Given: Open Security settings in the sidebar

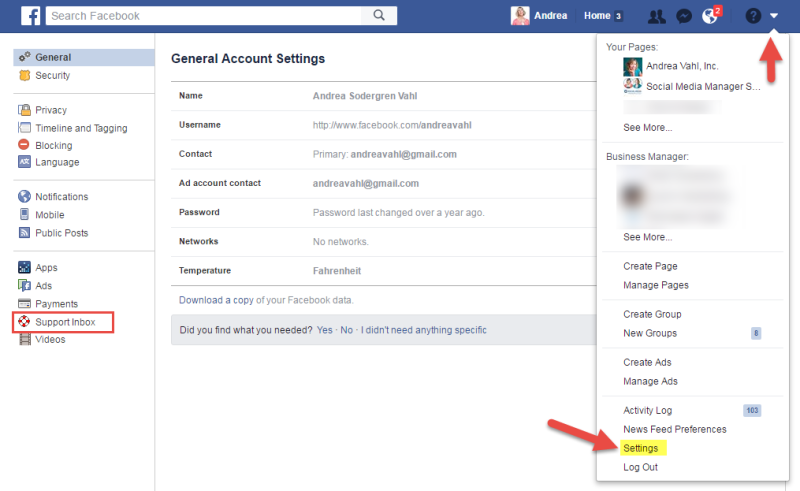Looking at the screenshot, I should (x=52, y=75).
